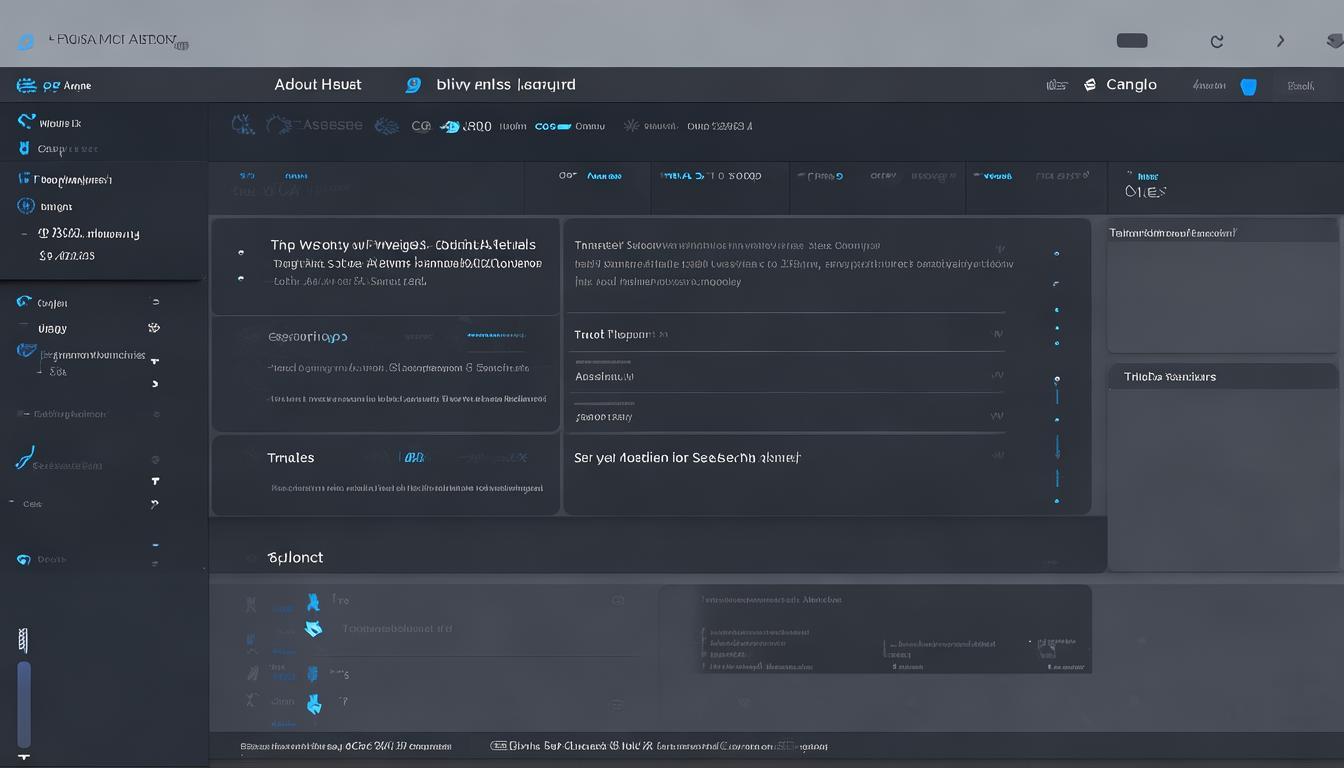Click the icon left of 'Canglo'
This screenshot has width=1344, height=768.
1090,85
